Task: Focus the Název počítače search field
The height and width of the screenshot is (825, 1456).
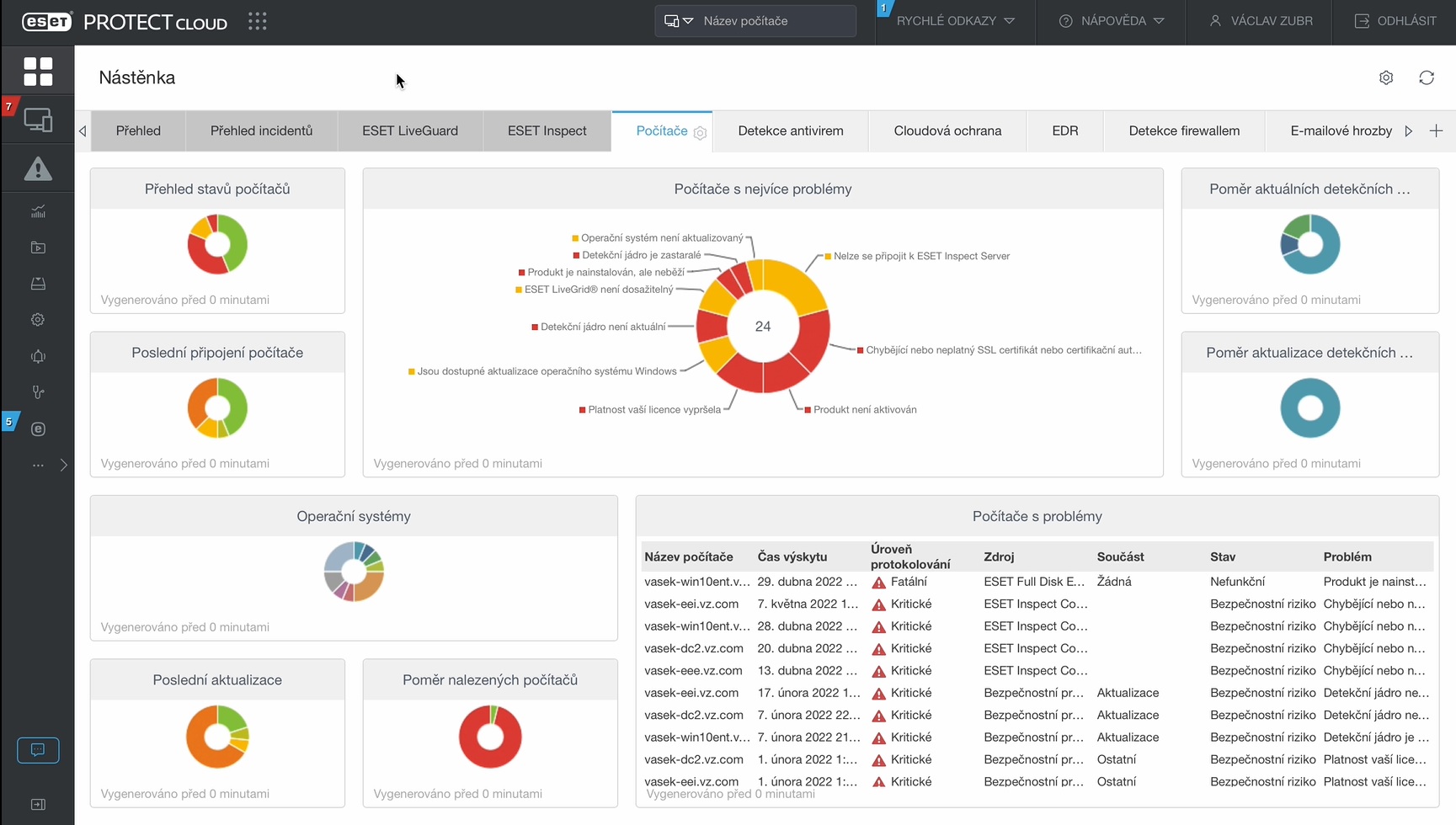Action: point(775,21)
